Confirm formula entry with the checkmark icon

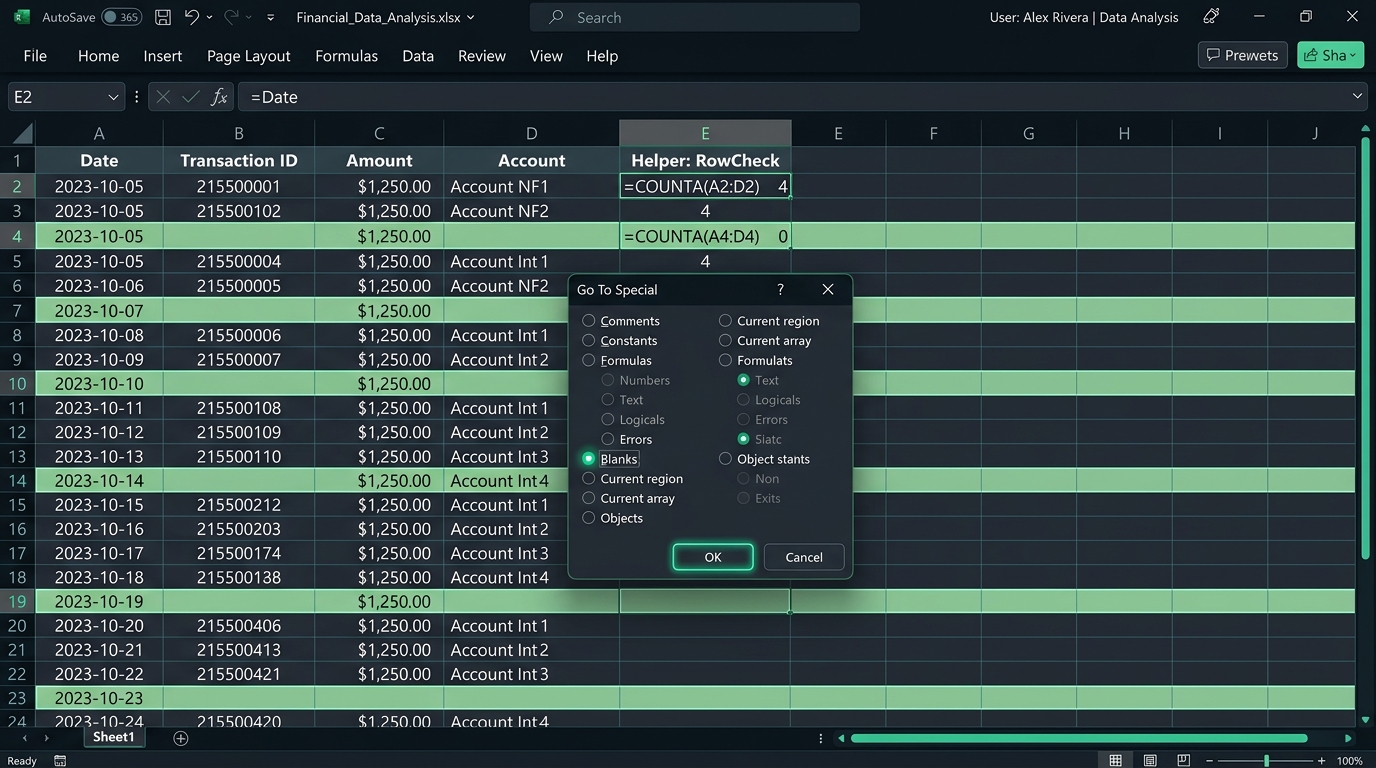191,97
